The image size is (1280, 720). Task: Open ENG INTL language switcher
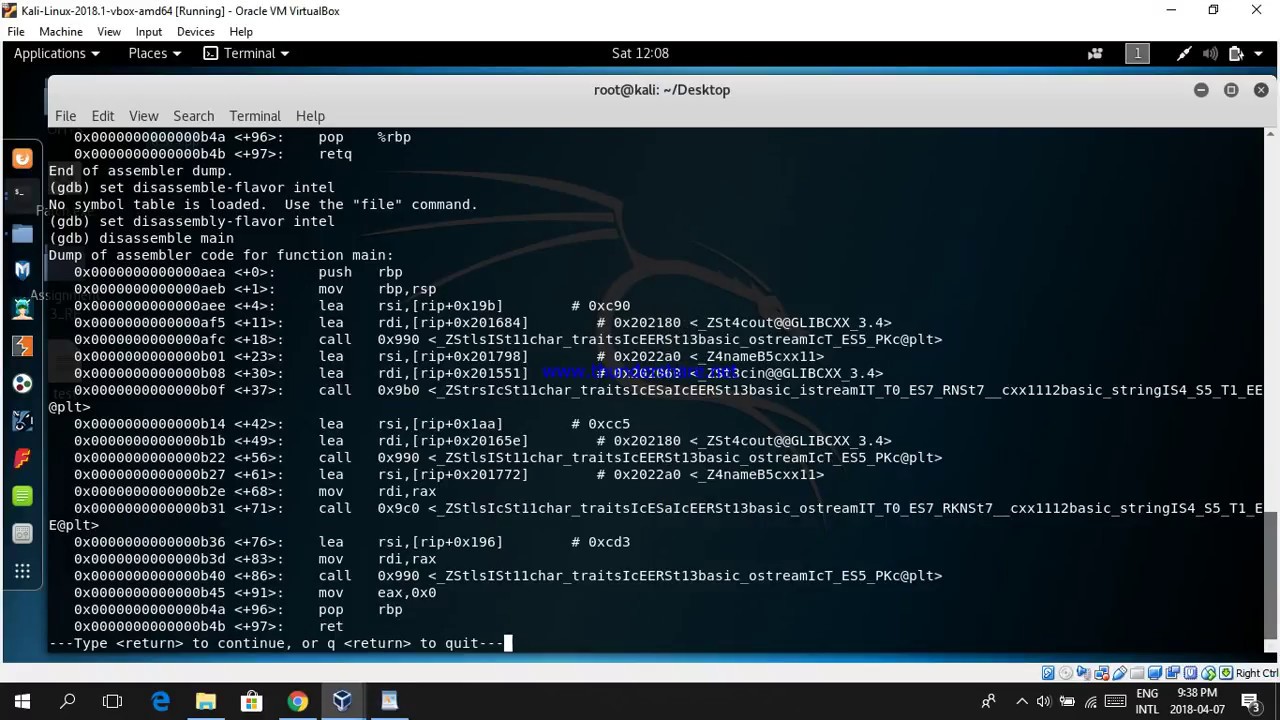coord(1147,702)
